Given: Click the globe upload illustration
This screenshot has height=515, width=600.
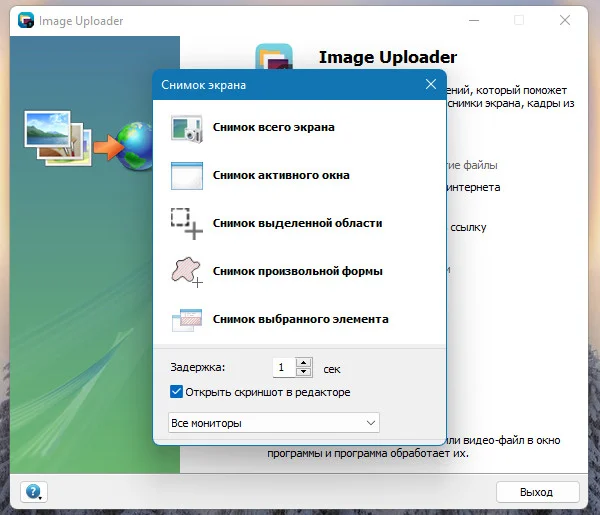Looking at the screenshot, I should [x=134, y=146].
